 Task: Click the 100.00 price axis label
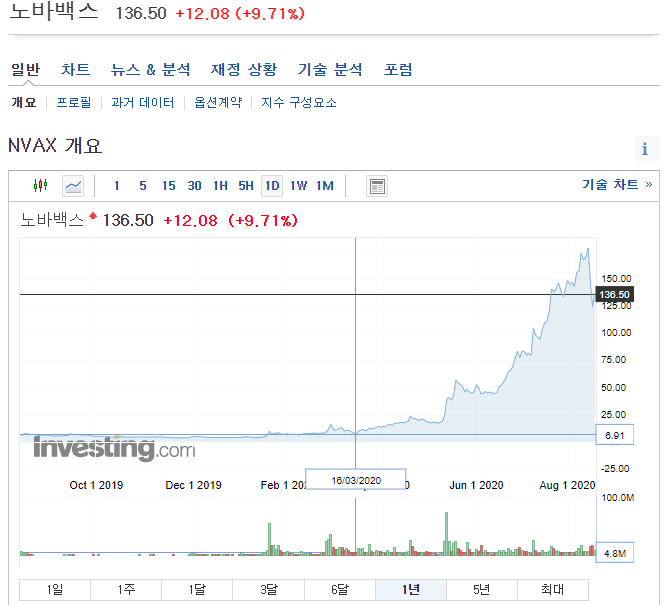point(616,332)
